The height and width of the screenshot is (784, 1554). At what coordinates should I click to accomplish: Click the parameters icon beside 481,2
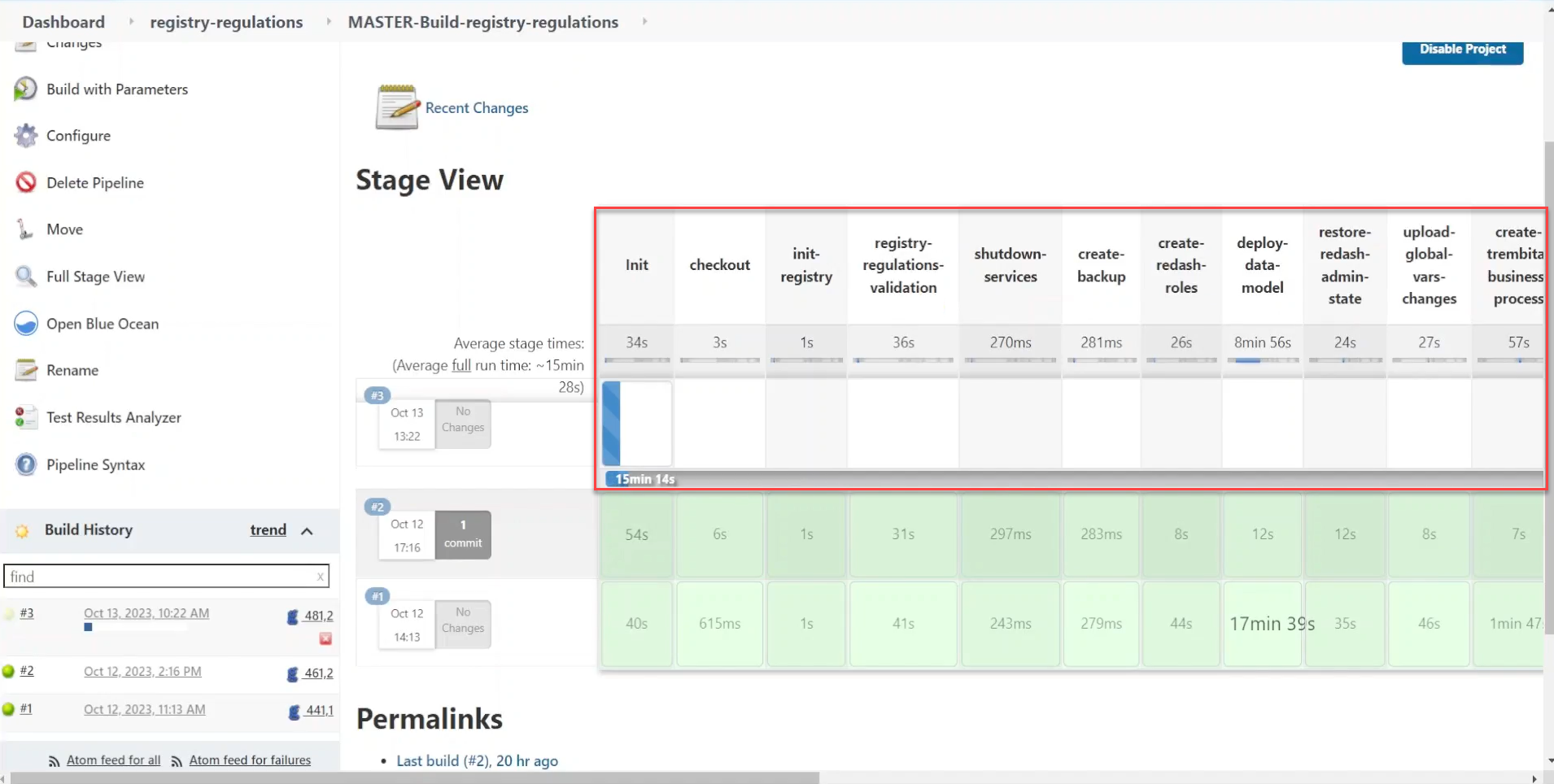point(293,616)
